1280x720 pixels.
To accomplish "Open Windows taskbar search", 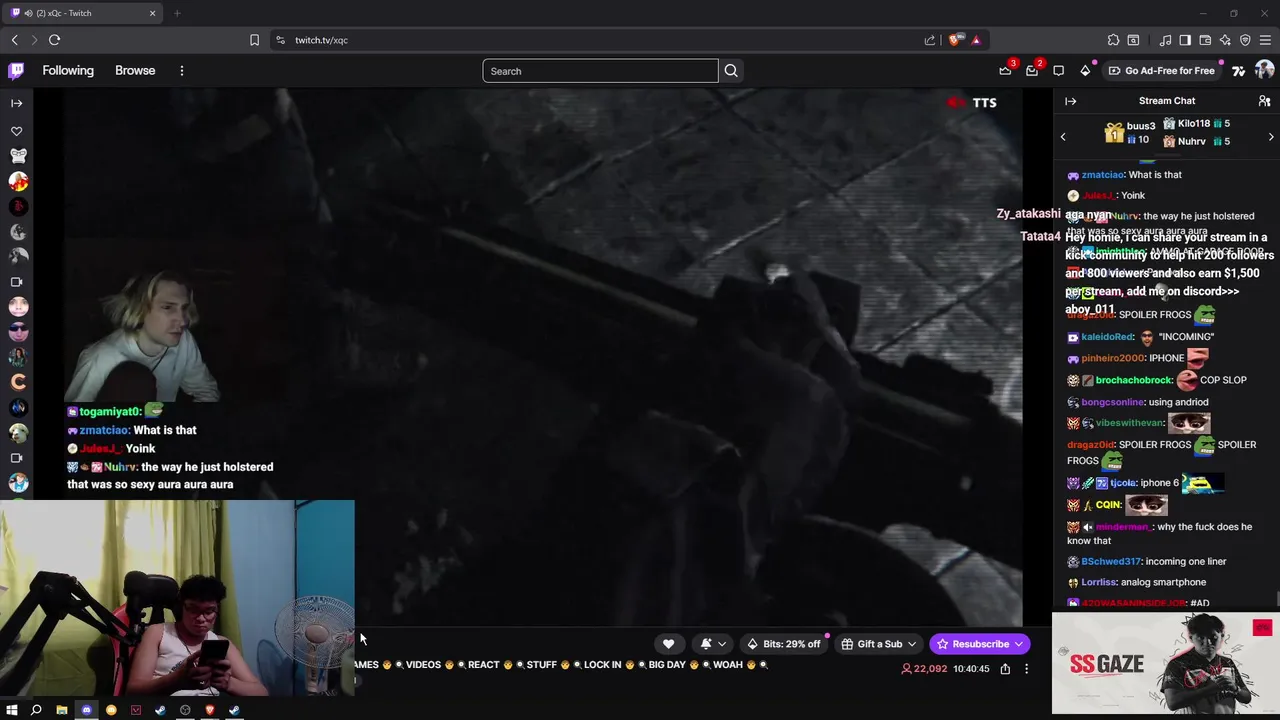I will (x=36, y=710).
